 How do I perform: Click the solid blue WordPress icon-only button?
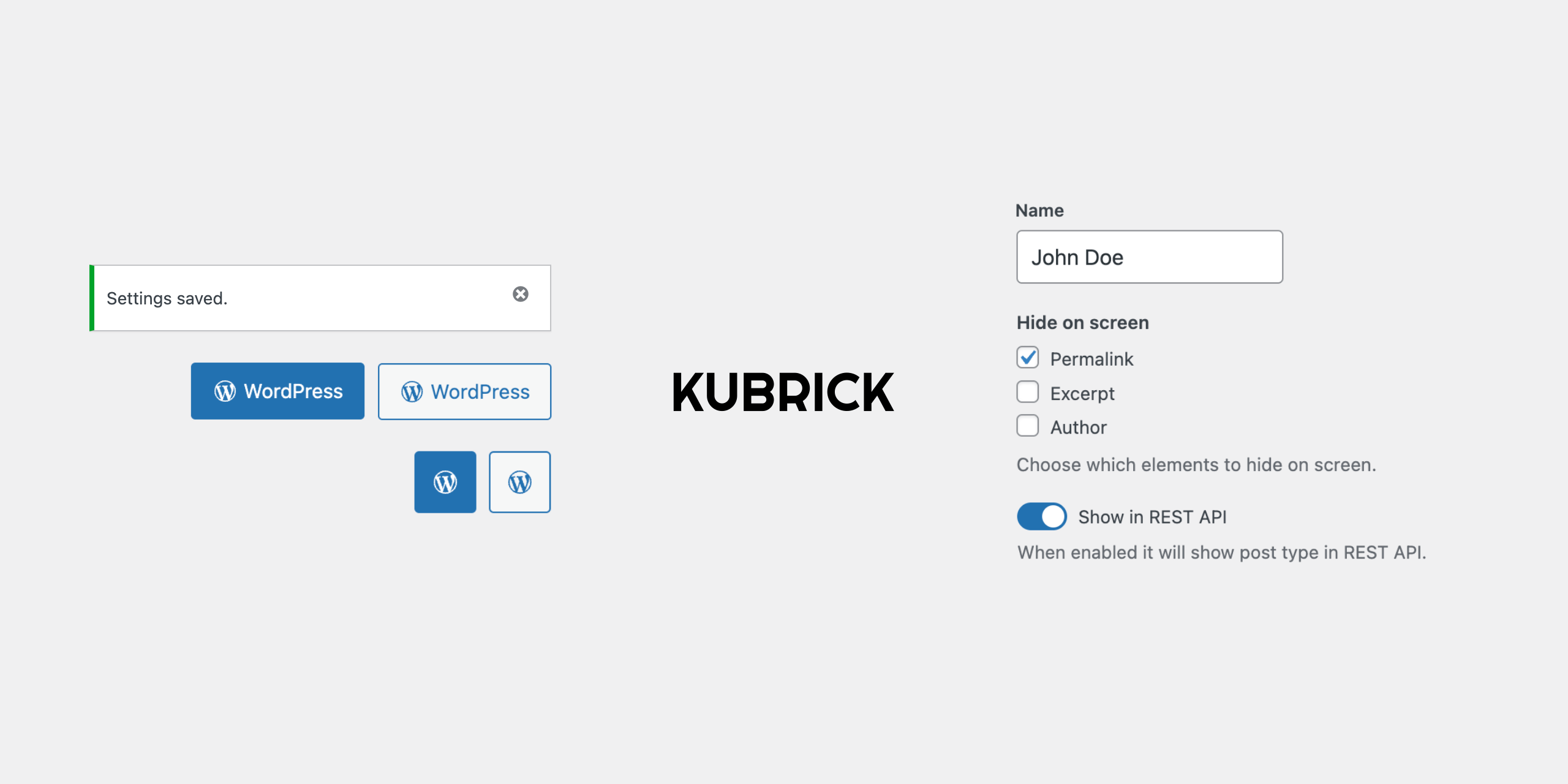pyautogui.click(x=445, y=482)
